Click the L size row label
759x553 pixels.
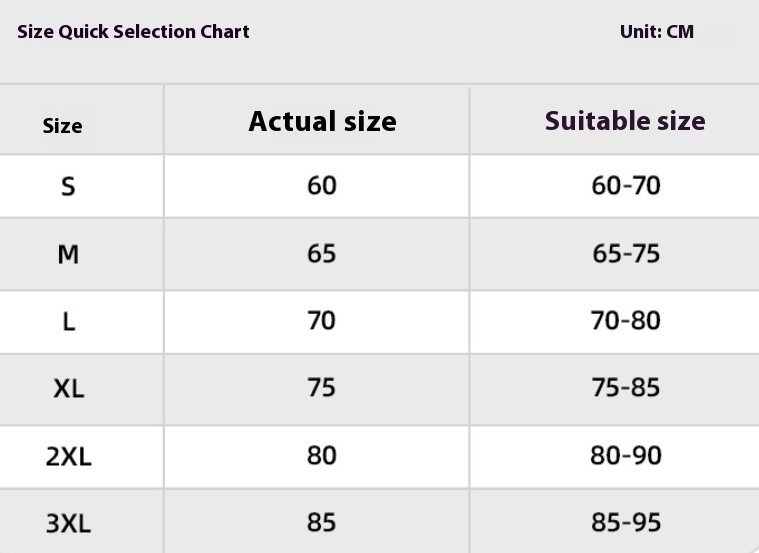(x=68, y=322)
